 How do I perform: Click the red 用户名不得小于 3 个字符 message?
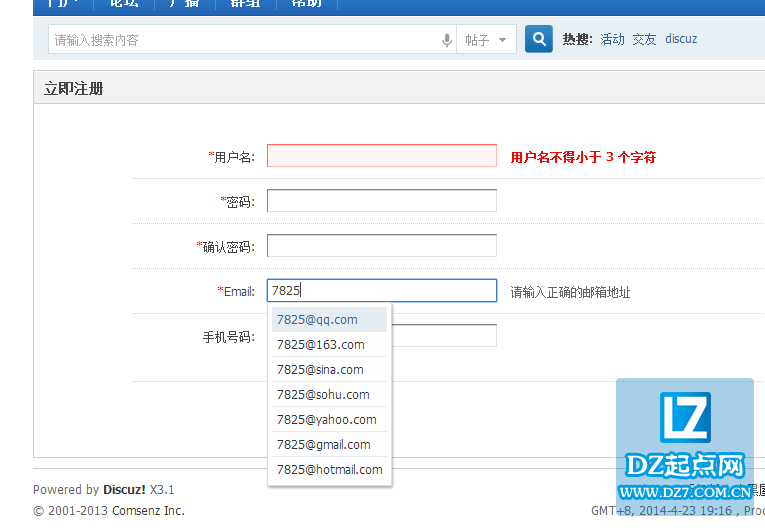584,157
